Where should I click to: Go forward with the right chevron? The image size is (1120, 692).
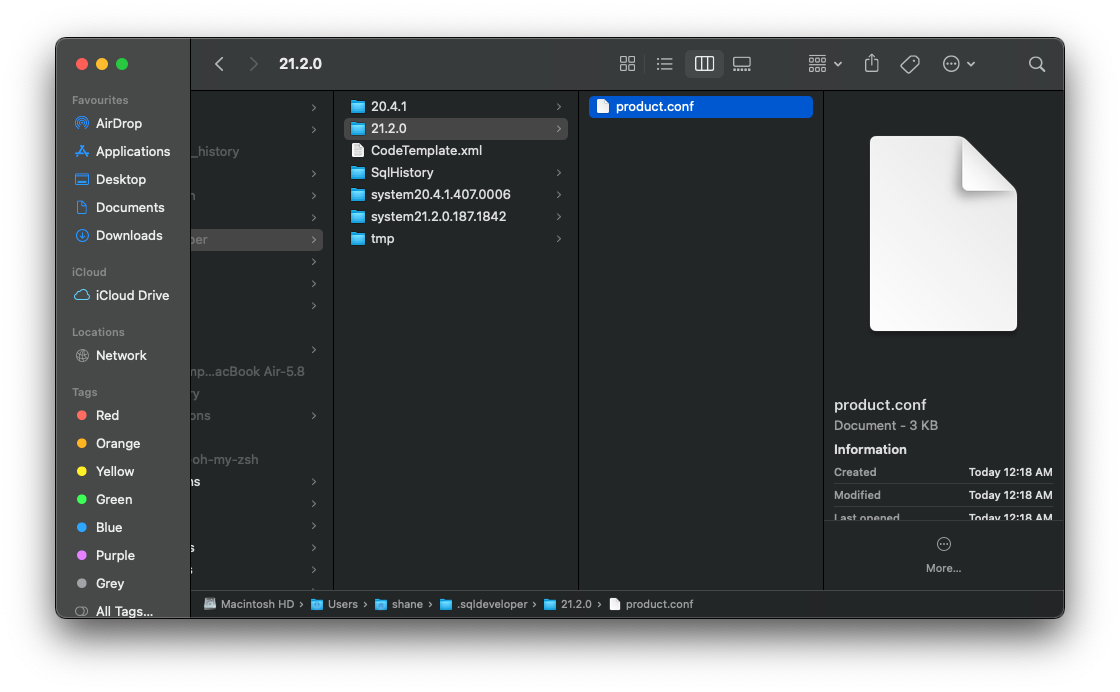(x=253, y=64)
